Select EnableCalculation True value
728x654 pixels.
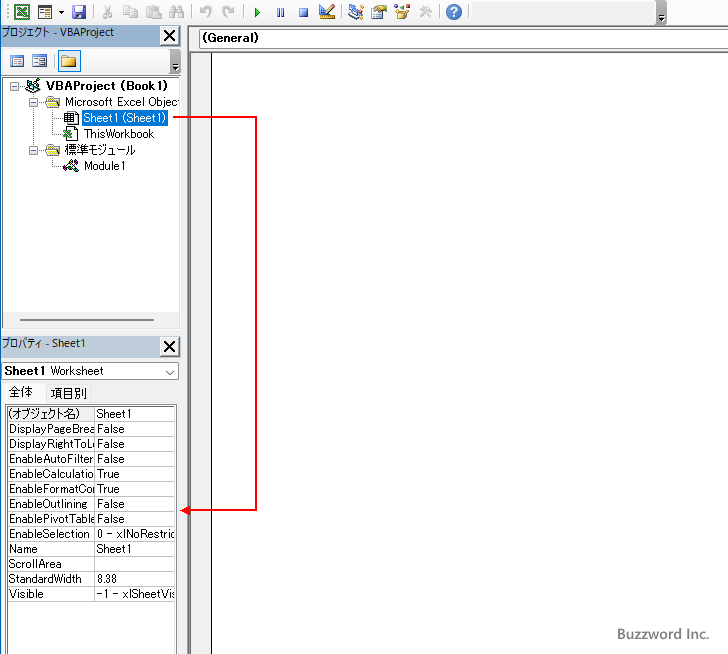click(x=135, y=474)
